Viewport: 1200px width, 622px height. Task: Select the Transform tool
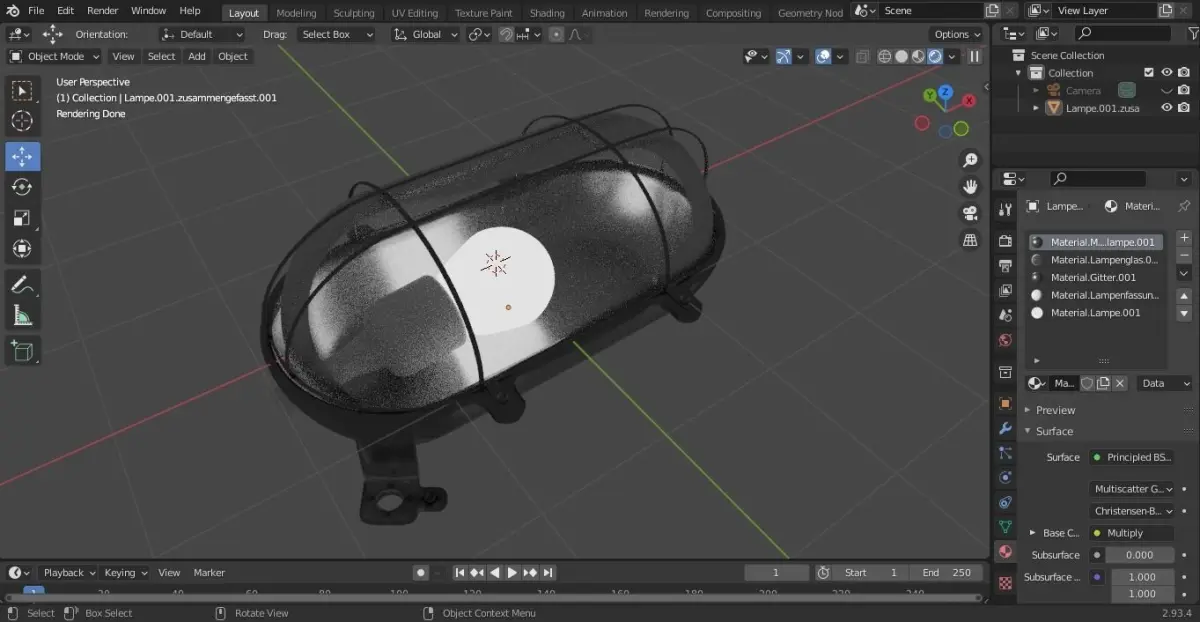click(22, 249)
